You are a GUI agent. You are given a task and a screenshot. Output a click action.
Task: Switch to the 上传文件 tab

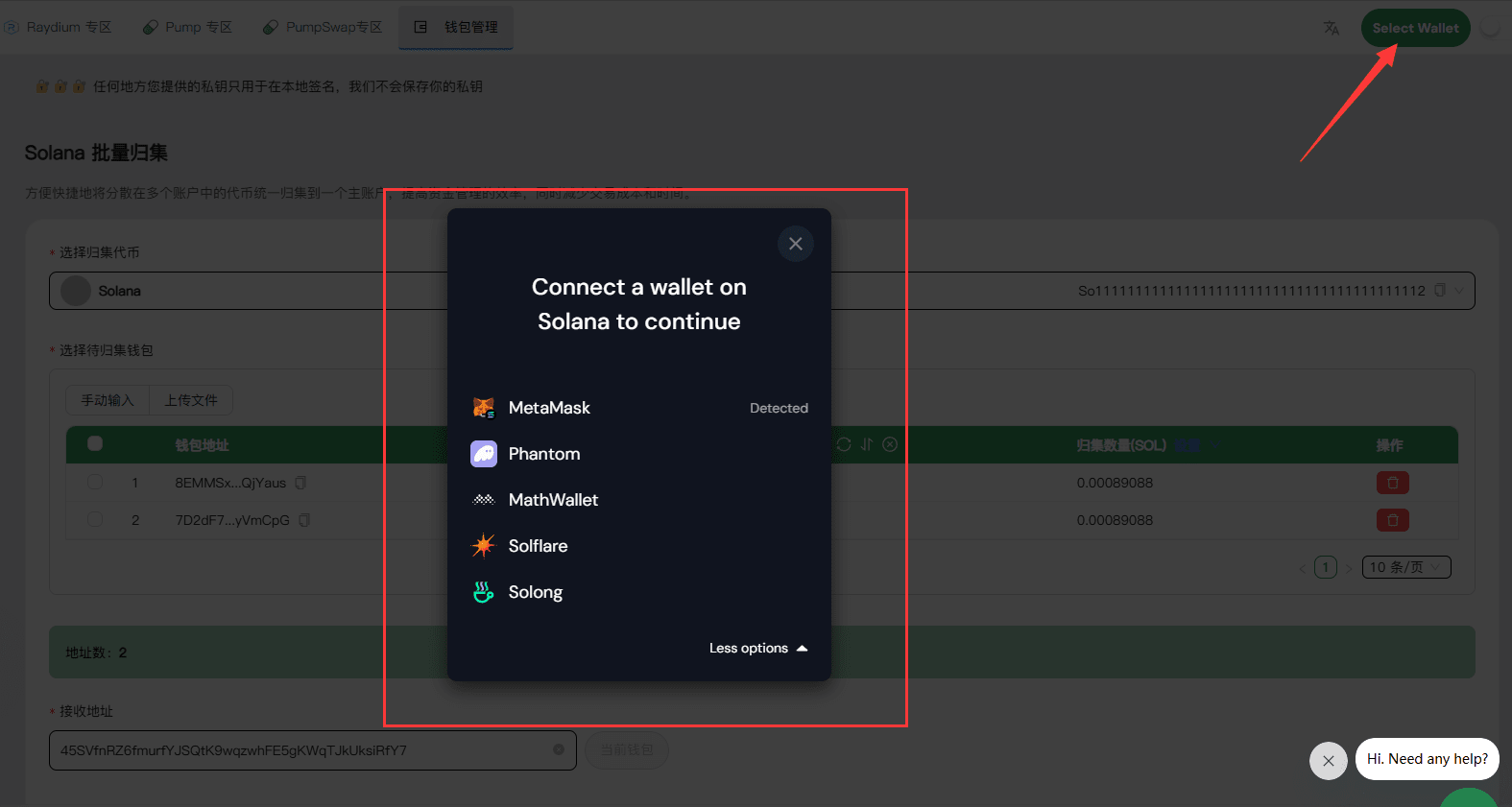pos(191,400)
